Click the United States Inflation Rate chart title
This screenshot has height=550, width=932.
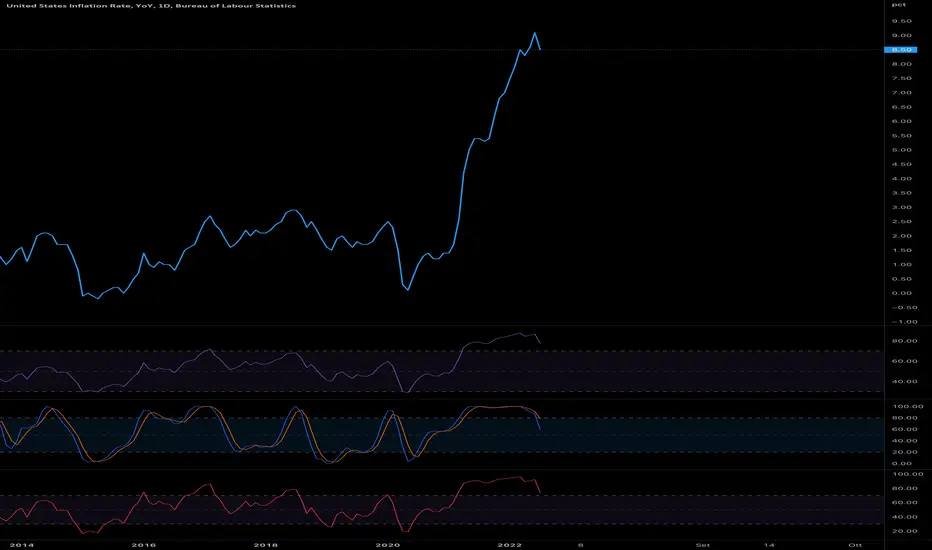[x=151, y=6]
